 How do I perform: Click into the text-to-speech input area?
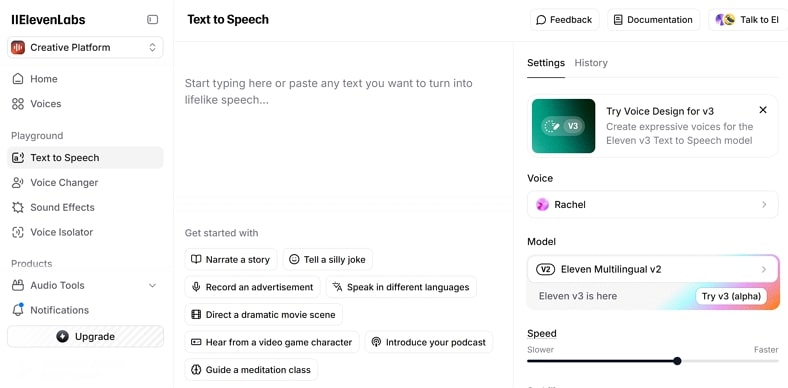pyautogui.click(x=343, y=121)
